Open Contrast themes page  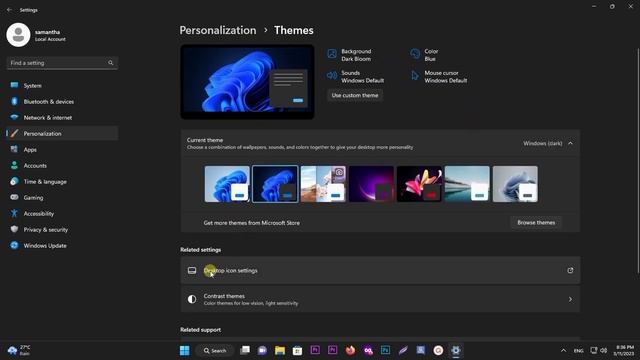click(x=380, y=299)
